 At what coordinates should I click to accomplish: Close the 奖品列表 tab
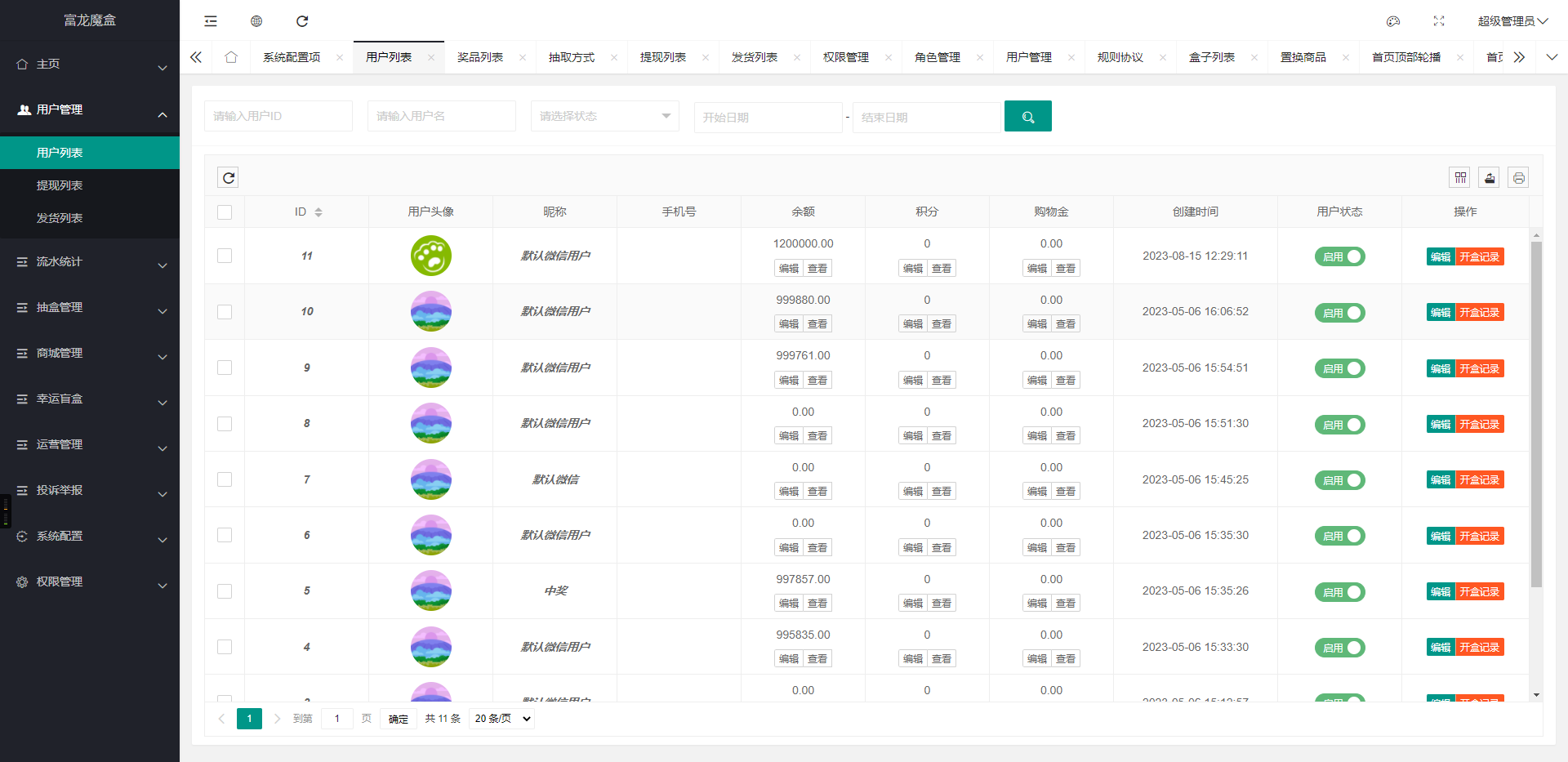pos(523,57)
